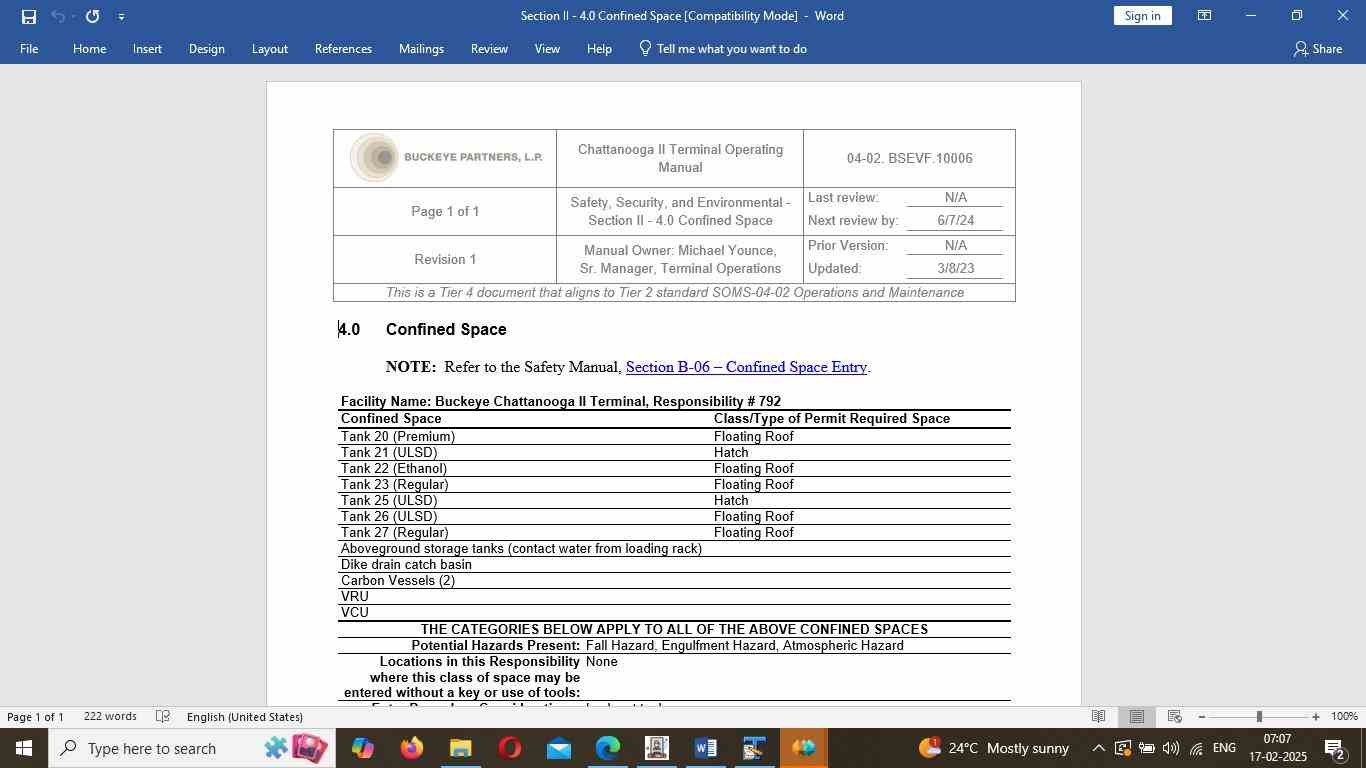Open the Ribbon Display Options button
The image size is (1366, 768).
(1205, 16)
